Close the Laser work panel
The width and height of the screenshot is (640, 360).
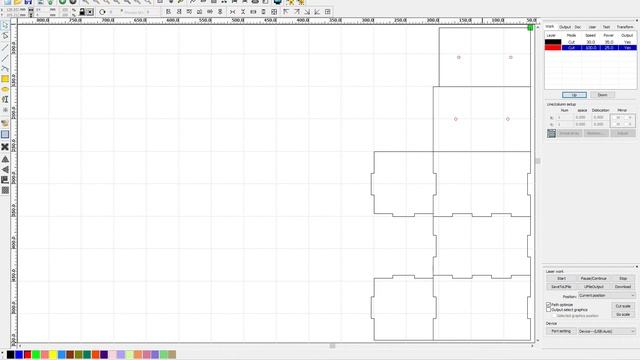(x=636, y=267)
